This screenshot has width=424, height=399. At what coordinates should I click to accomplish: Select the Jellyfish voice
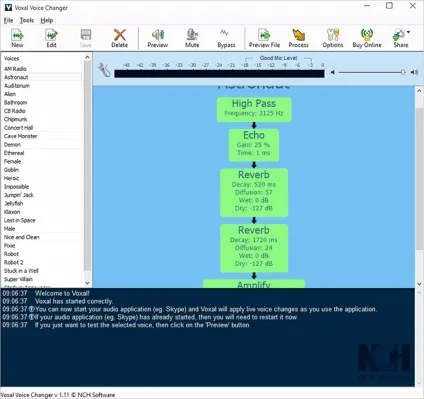pos(41,203)
